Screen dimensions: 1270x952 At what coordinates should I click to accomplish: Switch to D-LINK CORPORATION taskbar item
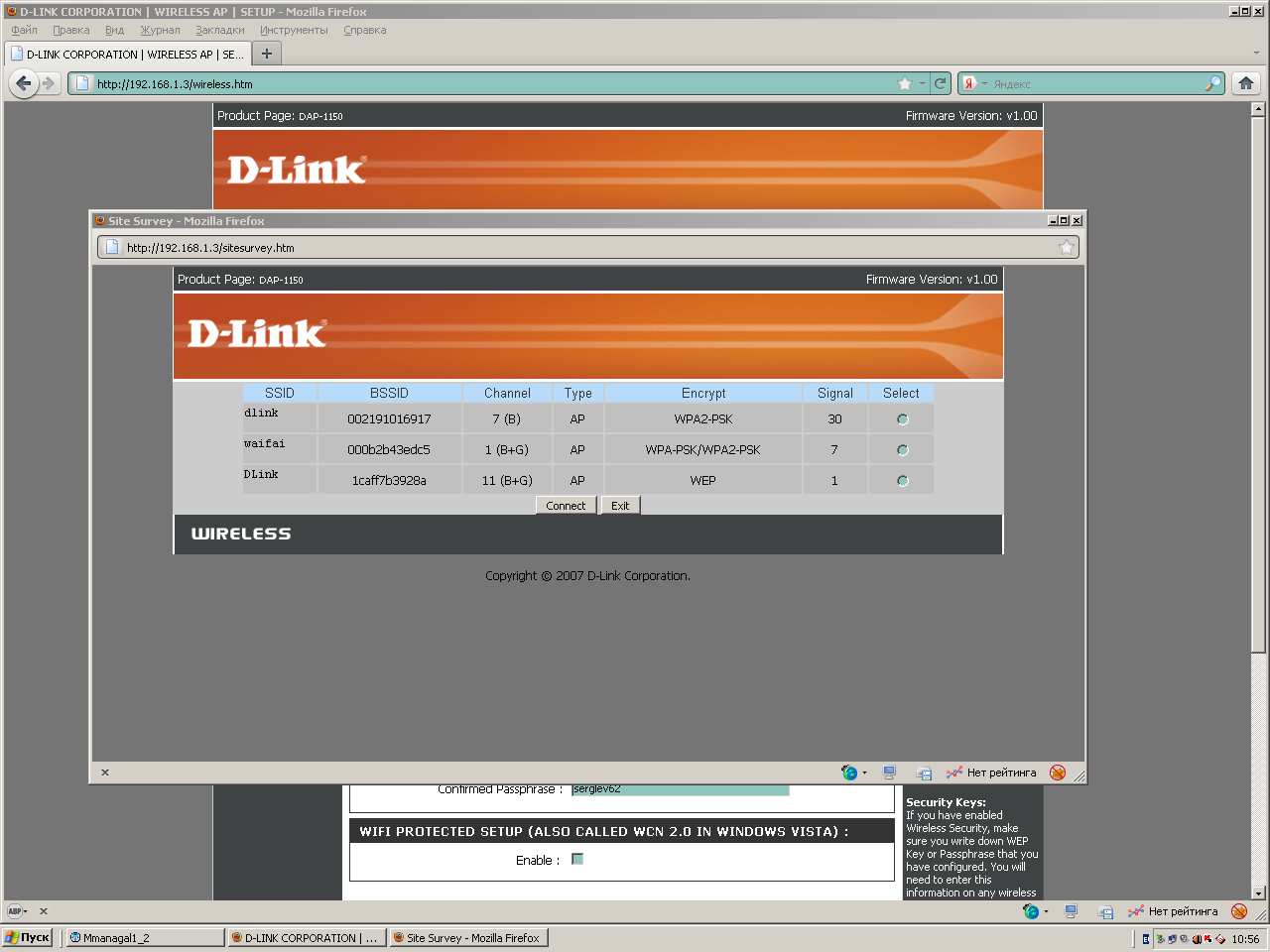coord(307,938)
